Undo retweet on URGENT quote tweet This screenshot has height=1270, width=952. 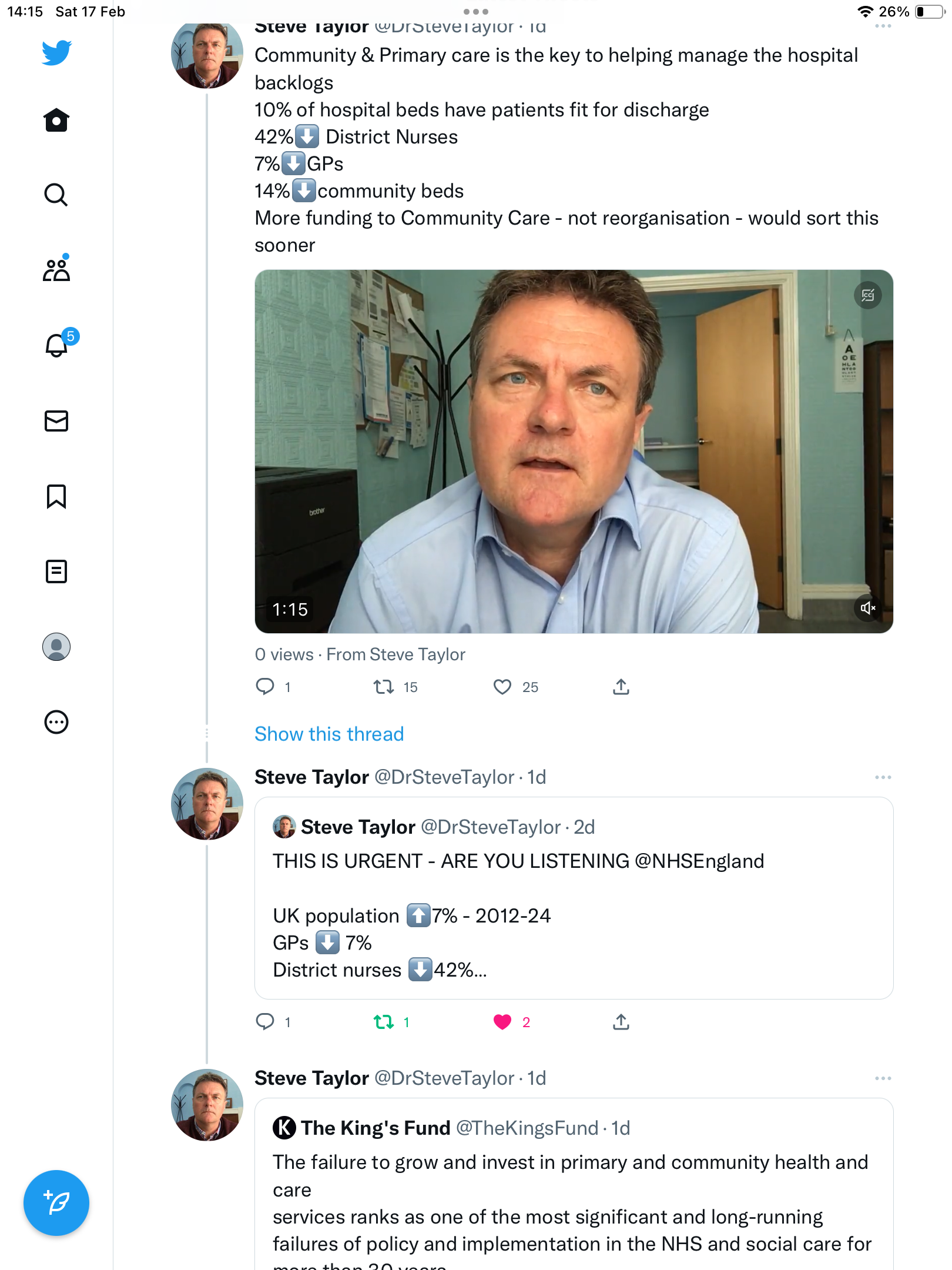[x=384, y=1022]
